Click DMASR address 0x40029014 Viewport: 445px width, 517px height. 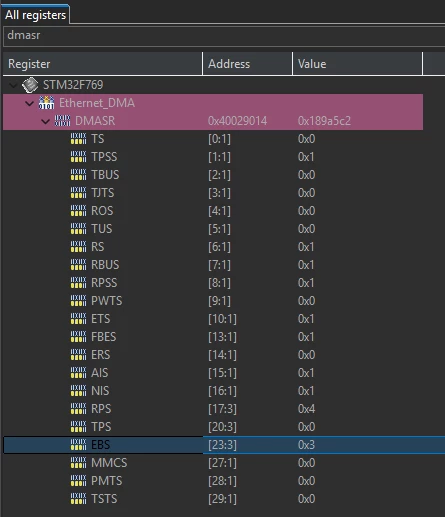[x=237, y=121]
